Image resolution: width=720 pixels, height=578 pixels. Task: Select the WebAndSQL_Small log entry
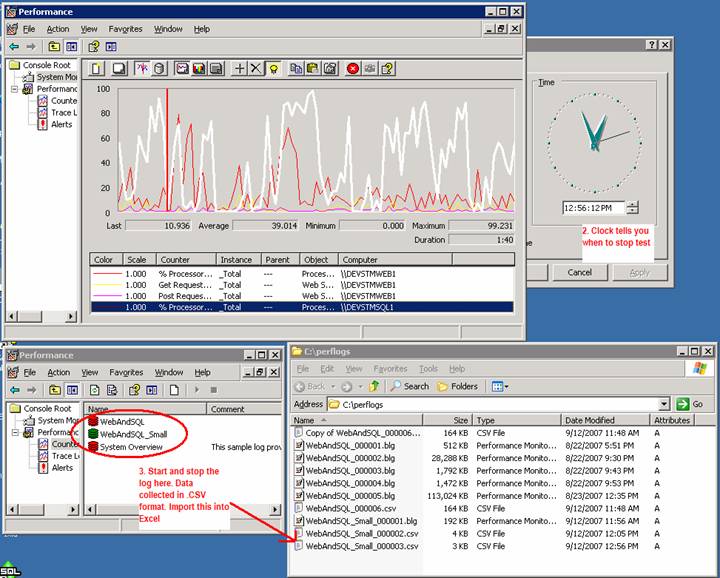[133, 433]
